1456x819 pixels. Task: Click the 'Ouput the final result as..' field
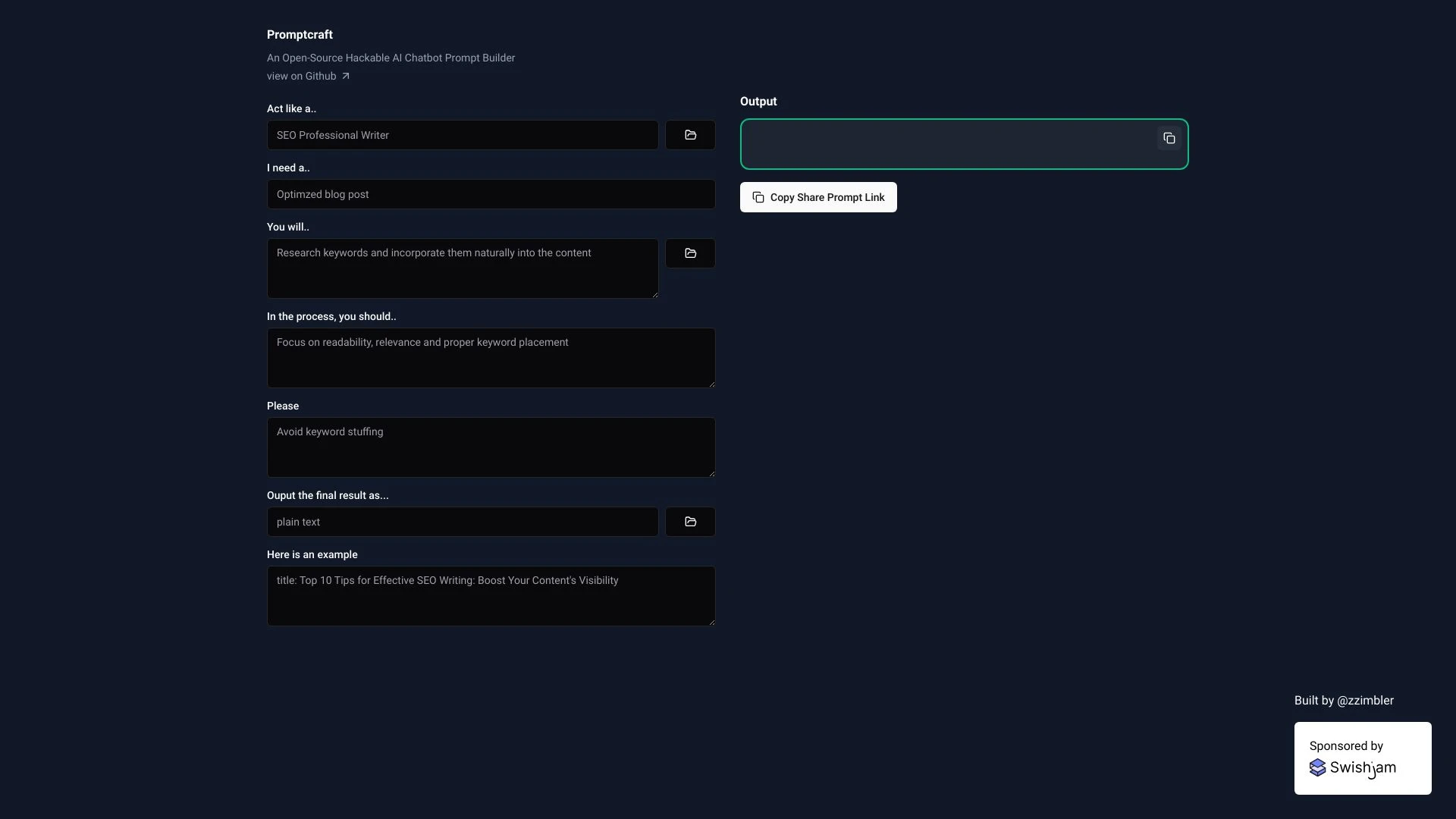tap(462, 521)
